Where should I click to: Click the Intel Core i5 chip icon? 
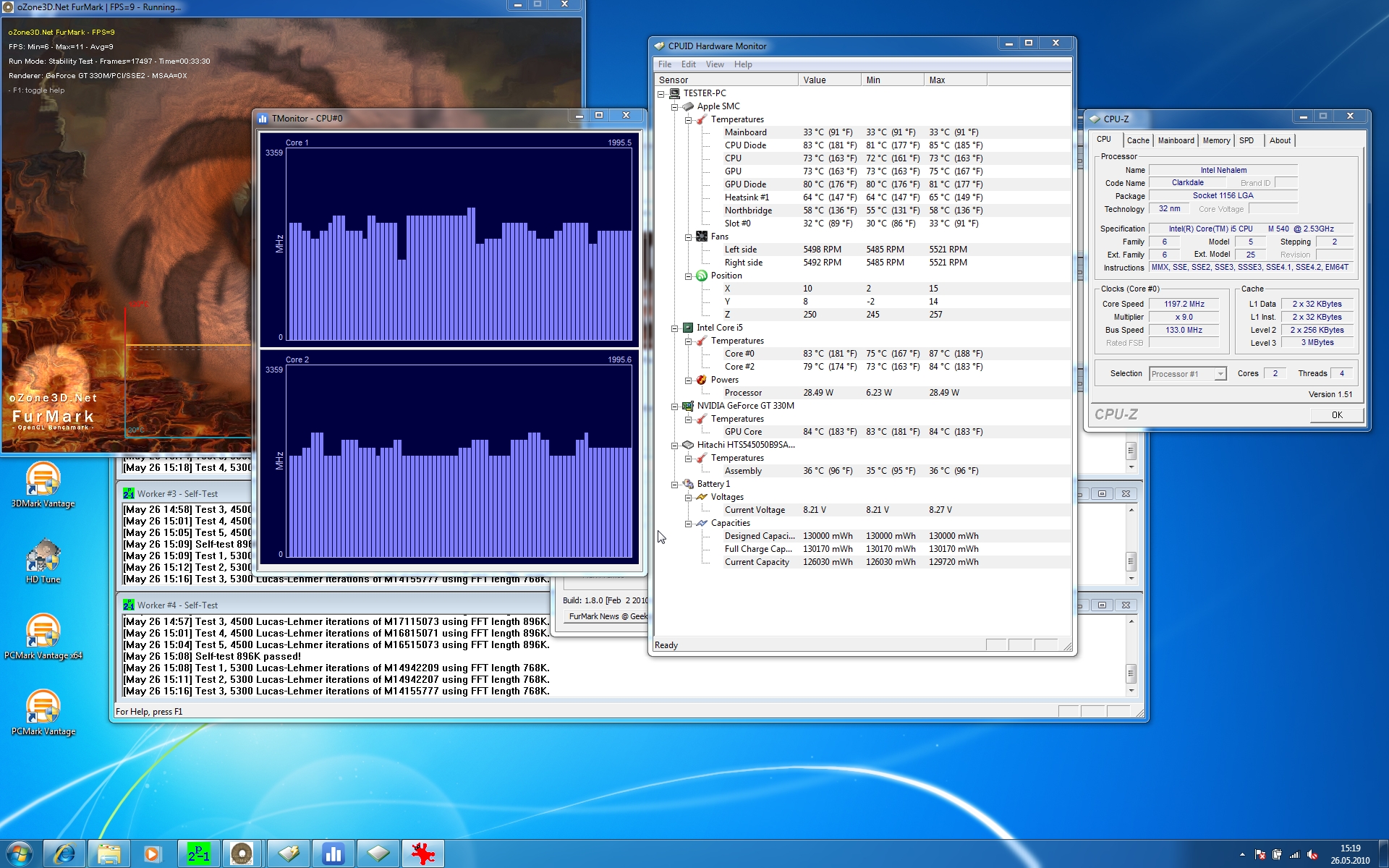click(688, 328)
